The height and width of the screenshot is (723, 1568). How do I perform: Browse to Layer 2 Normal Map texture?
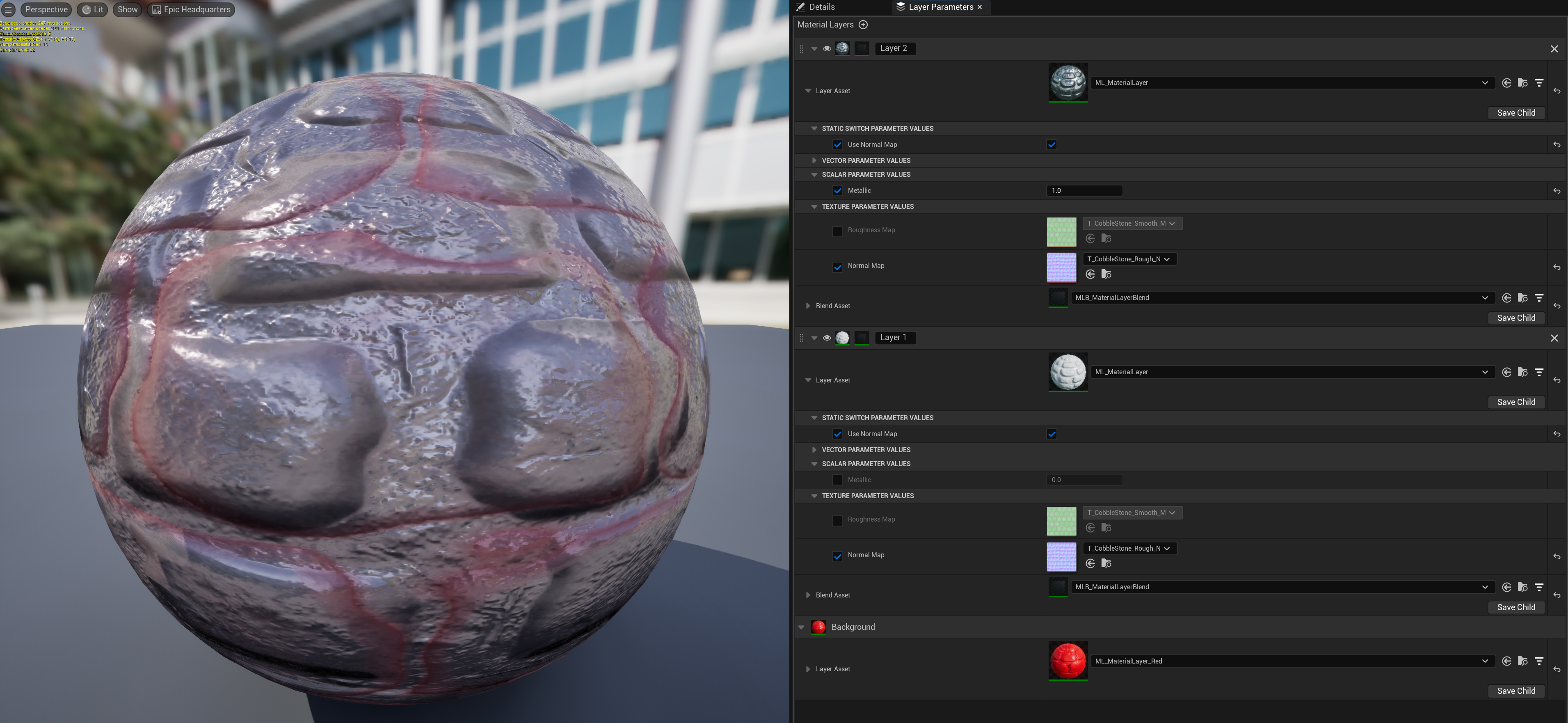pyautogui.click(x=1106, y=275)
